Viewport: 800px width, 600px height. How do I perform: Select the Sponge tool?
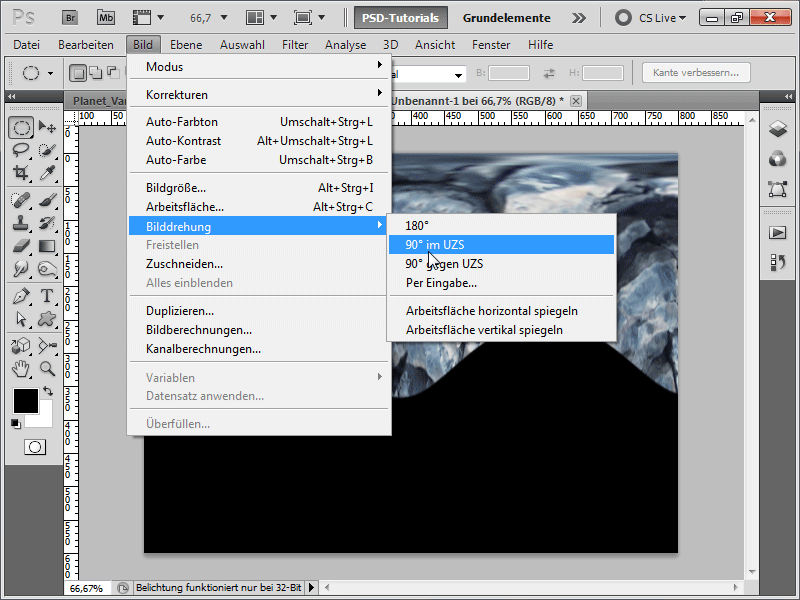coord(47,269)
